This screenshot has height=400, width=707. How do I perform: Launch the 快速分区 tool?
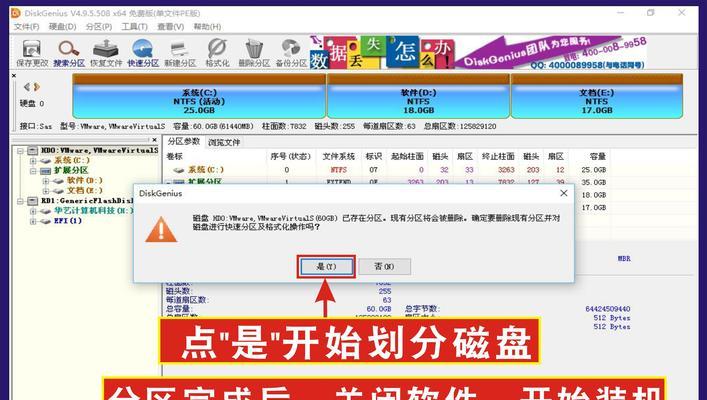(x=143, y=53)
